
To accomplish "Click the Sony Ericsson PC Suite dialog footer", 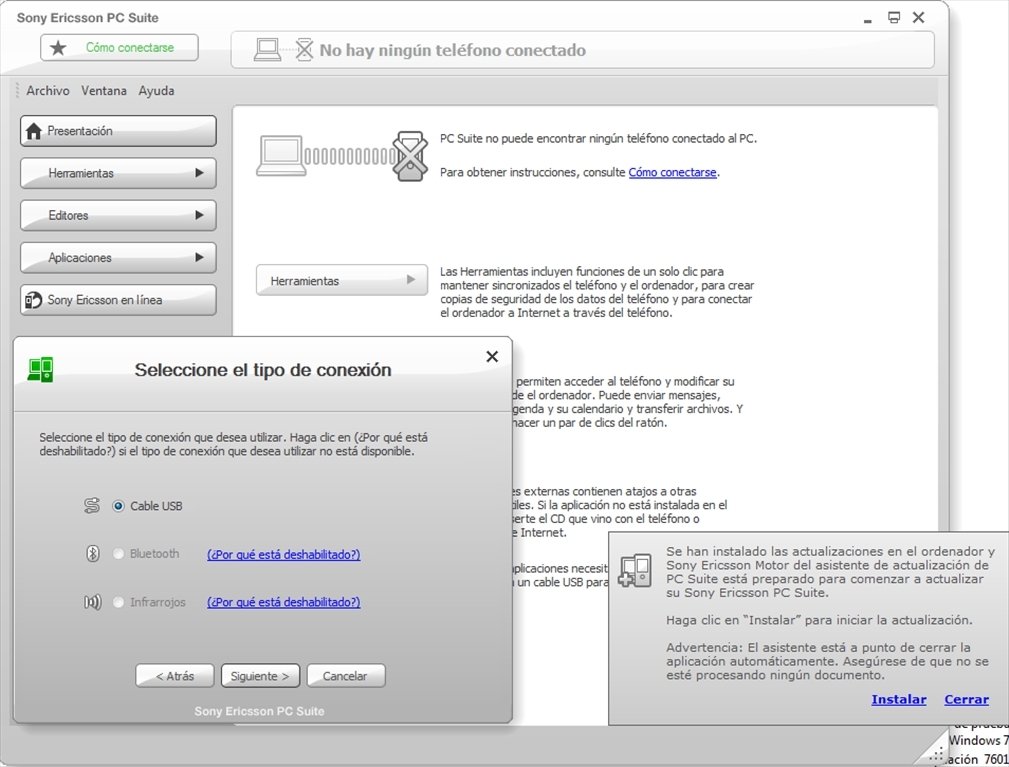I will point(259,711).
